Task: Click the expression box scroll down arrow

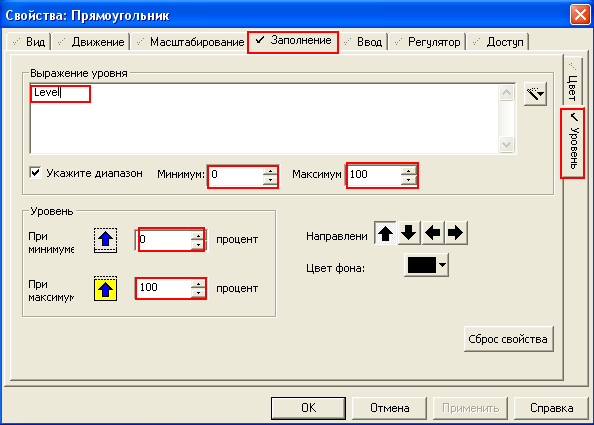Action: point(506,144)
